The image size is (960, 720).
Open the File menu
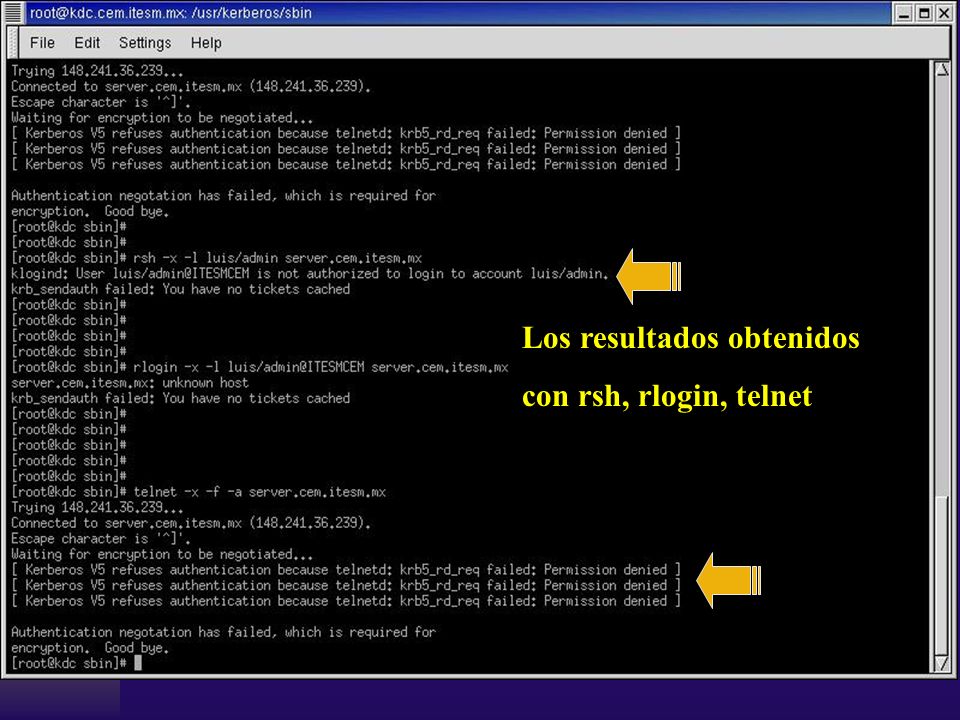click(42, 43)
